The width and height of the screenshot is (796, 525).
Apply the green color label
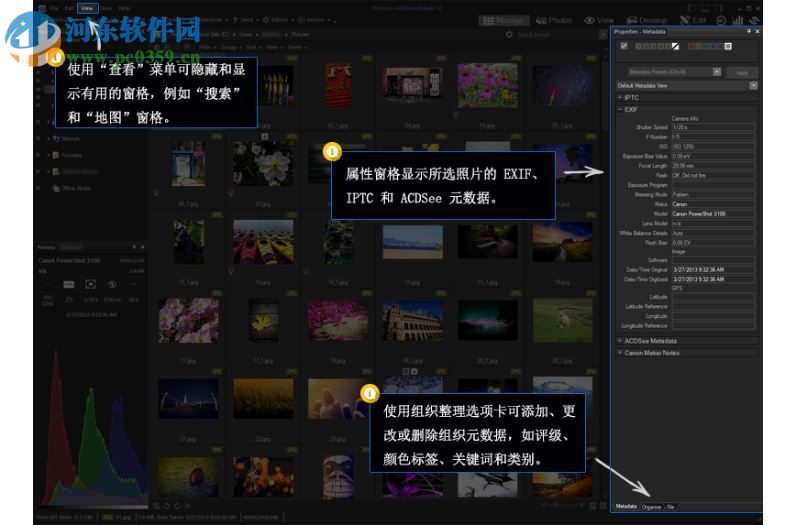706,46
